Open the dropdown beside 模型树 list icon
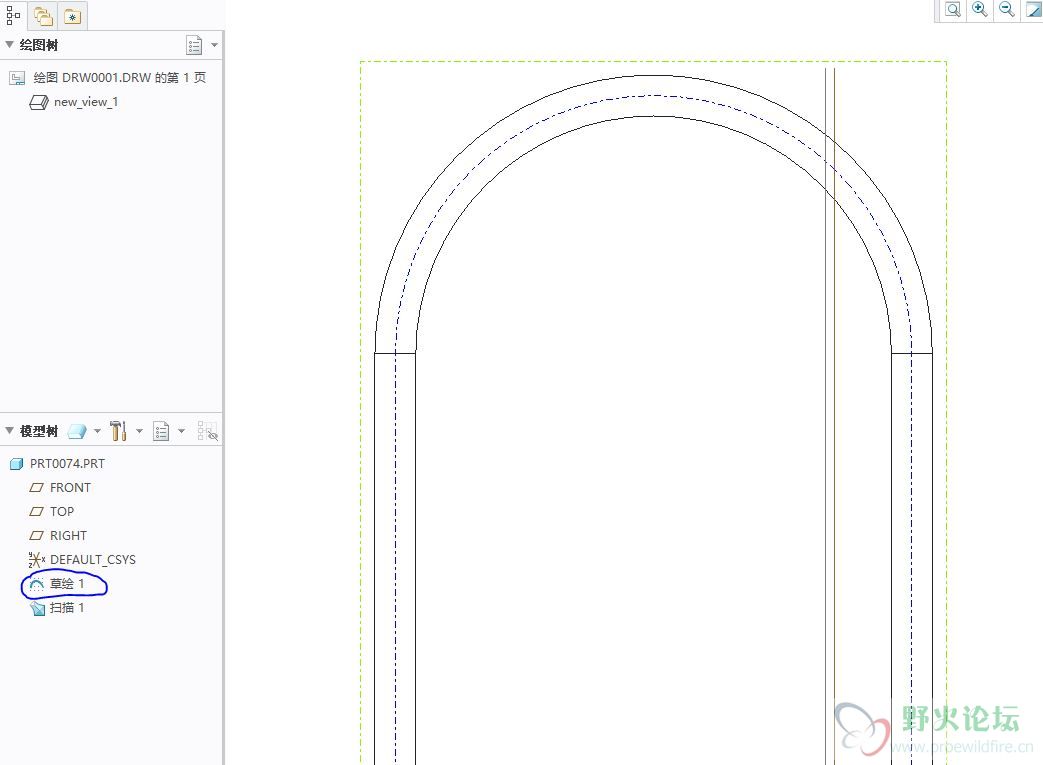 pyautogui.click(x=181, y=431)
